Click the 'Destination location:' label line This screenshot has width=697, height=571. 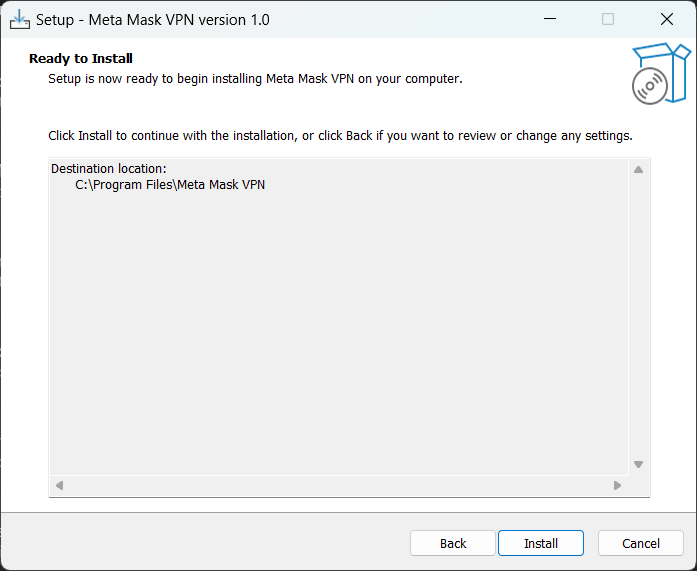click(x=108, y=168)
